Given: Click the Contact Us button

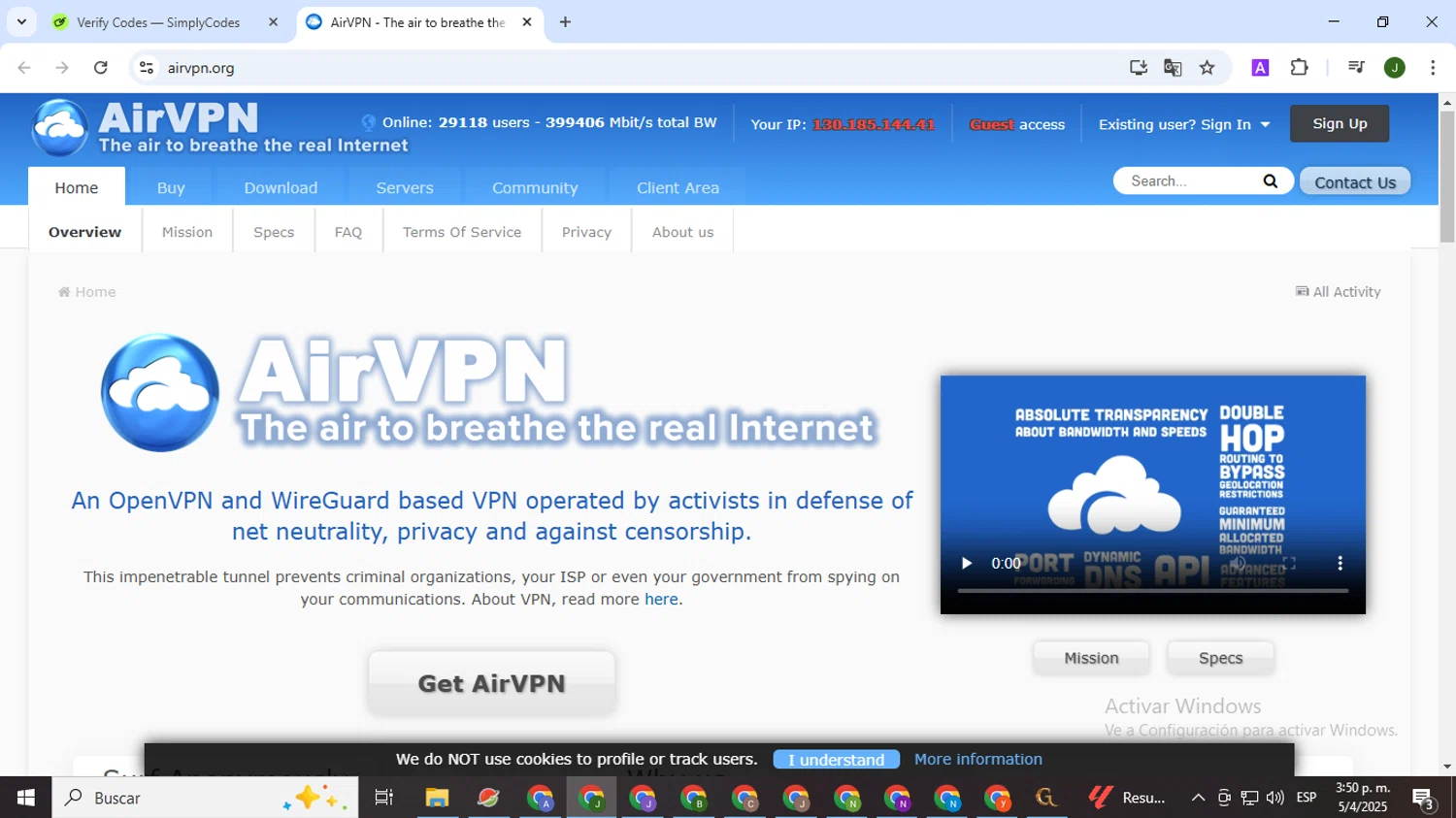Looking at the screenshot, I should (1355, 181).
